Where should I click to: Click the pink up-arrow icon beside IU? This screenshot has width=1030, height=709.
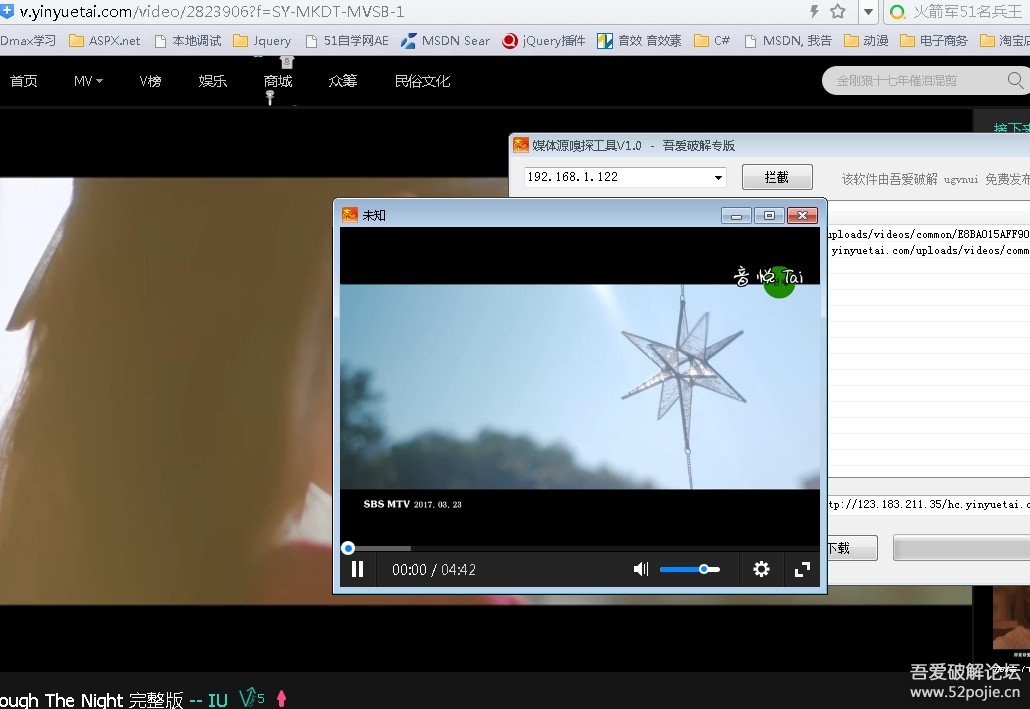281,698
